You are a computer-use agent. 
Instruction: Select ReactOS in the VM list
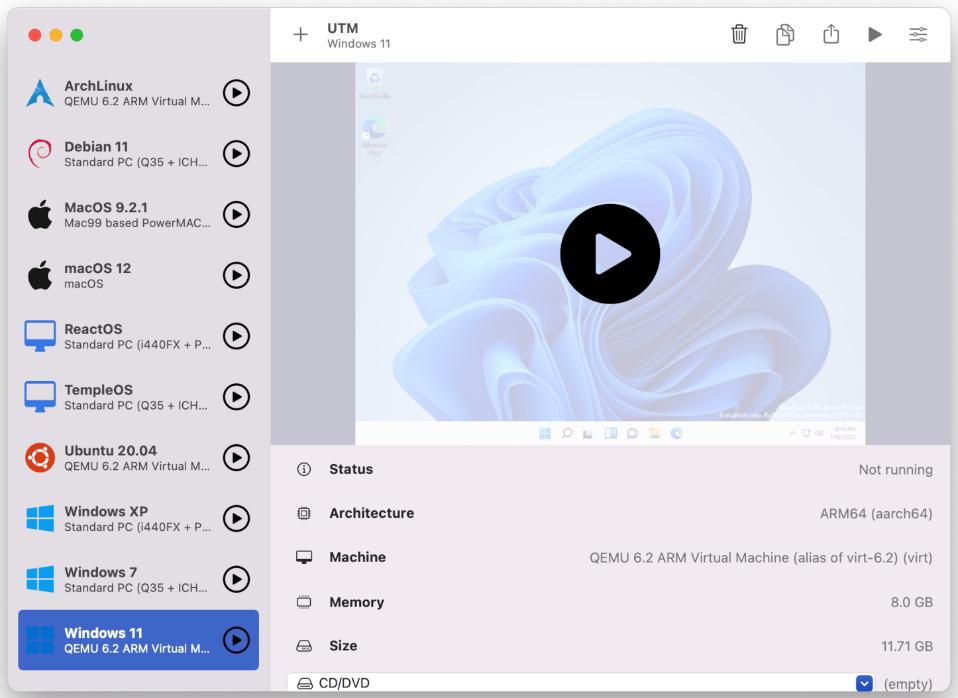[x=120, y=336]
